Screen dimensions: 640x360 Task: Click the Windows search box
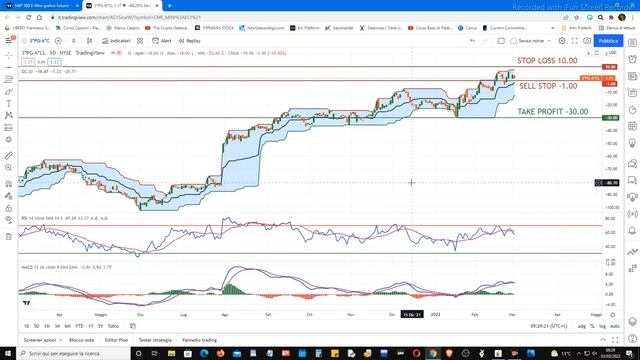pos(73,353)
